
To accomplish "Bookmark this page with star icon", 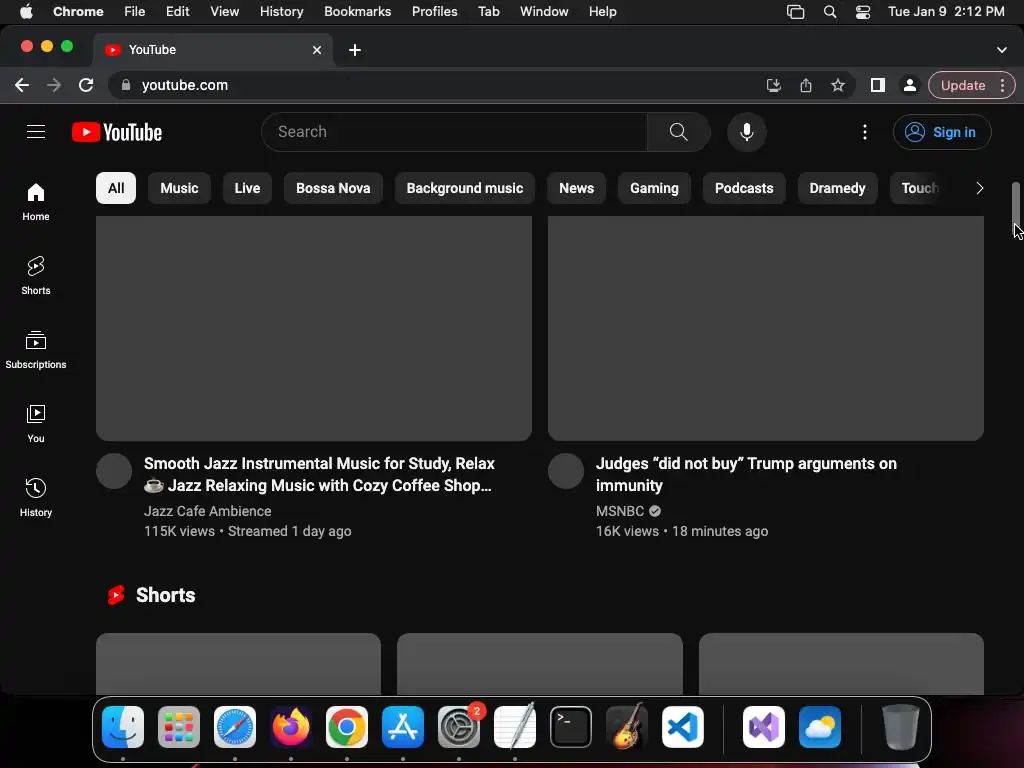I will 838,85.
